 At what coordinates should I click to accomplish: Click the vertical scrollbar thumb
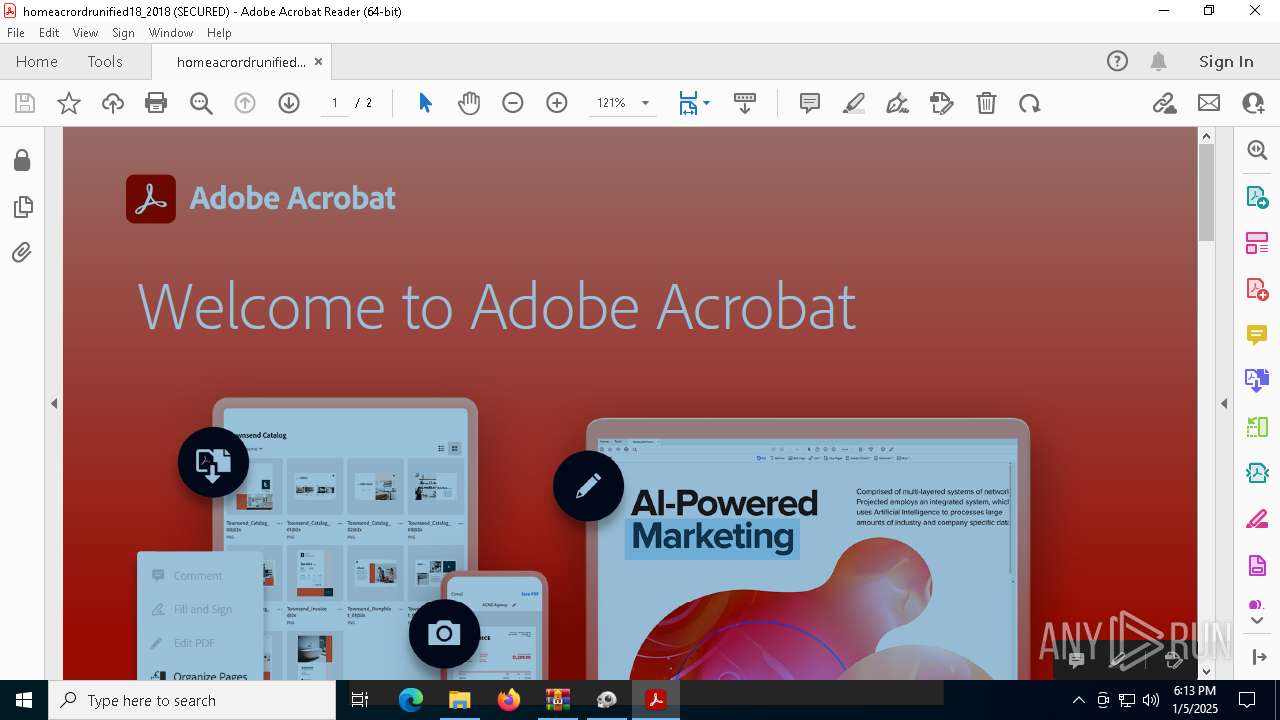(1206, 192)
